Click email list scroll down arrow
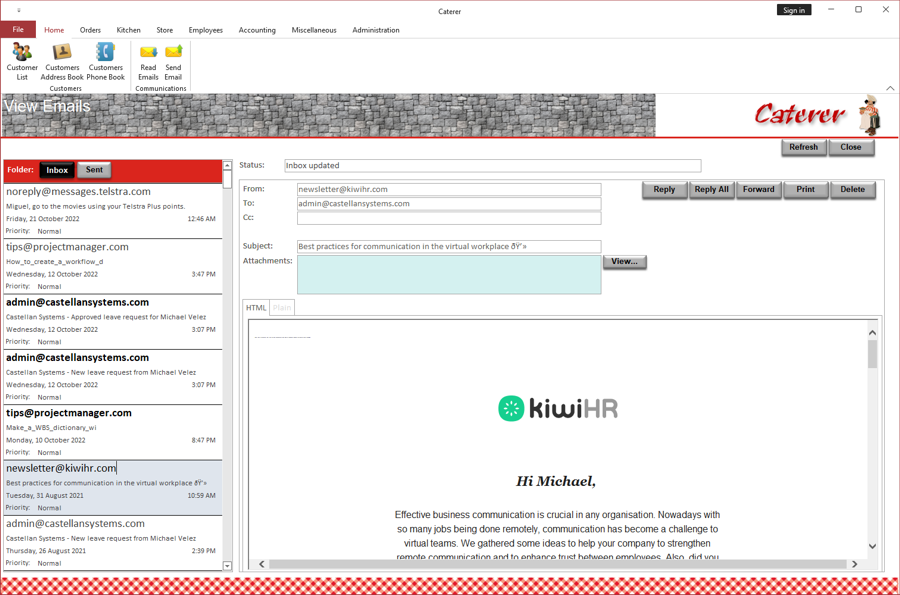The image size is (900, 595). (227, 566)
